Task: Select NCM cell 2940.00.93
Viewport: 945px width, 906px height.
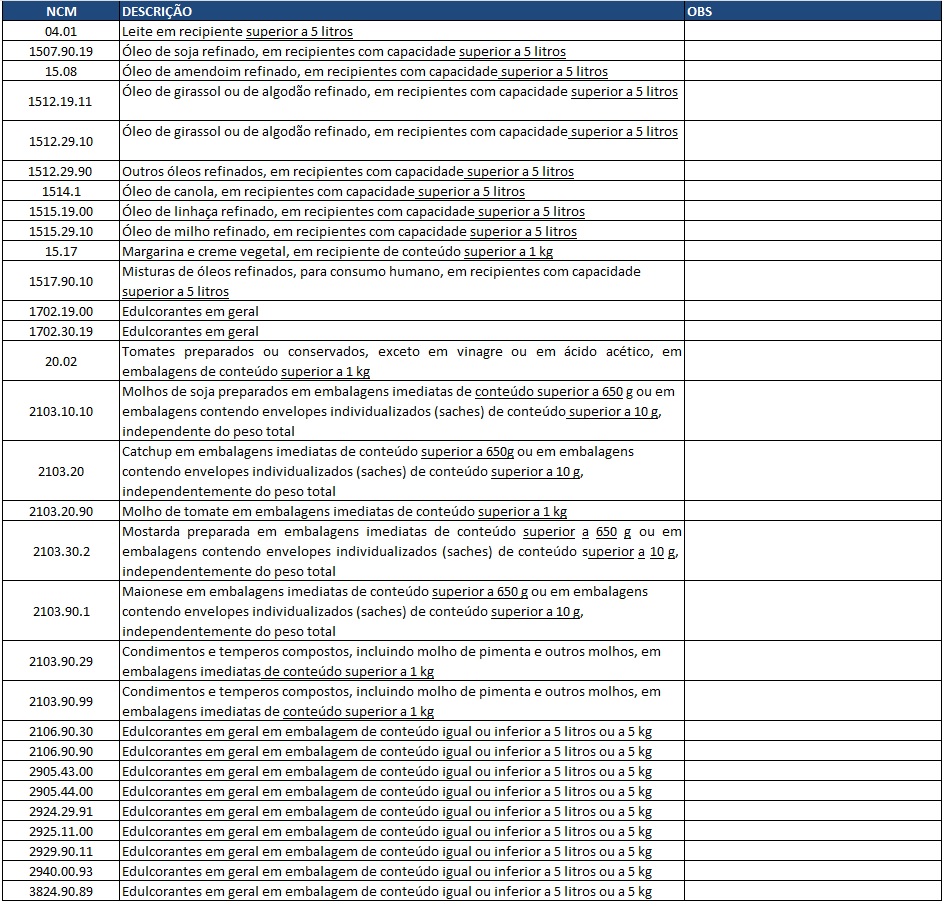Action: click(x=61, y=871)
